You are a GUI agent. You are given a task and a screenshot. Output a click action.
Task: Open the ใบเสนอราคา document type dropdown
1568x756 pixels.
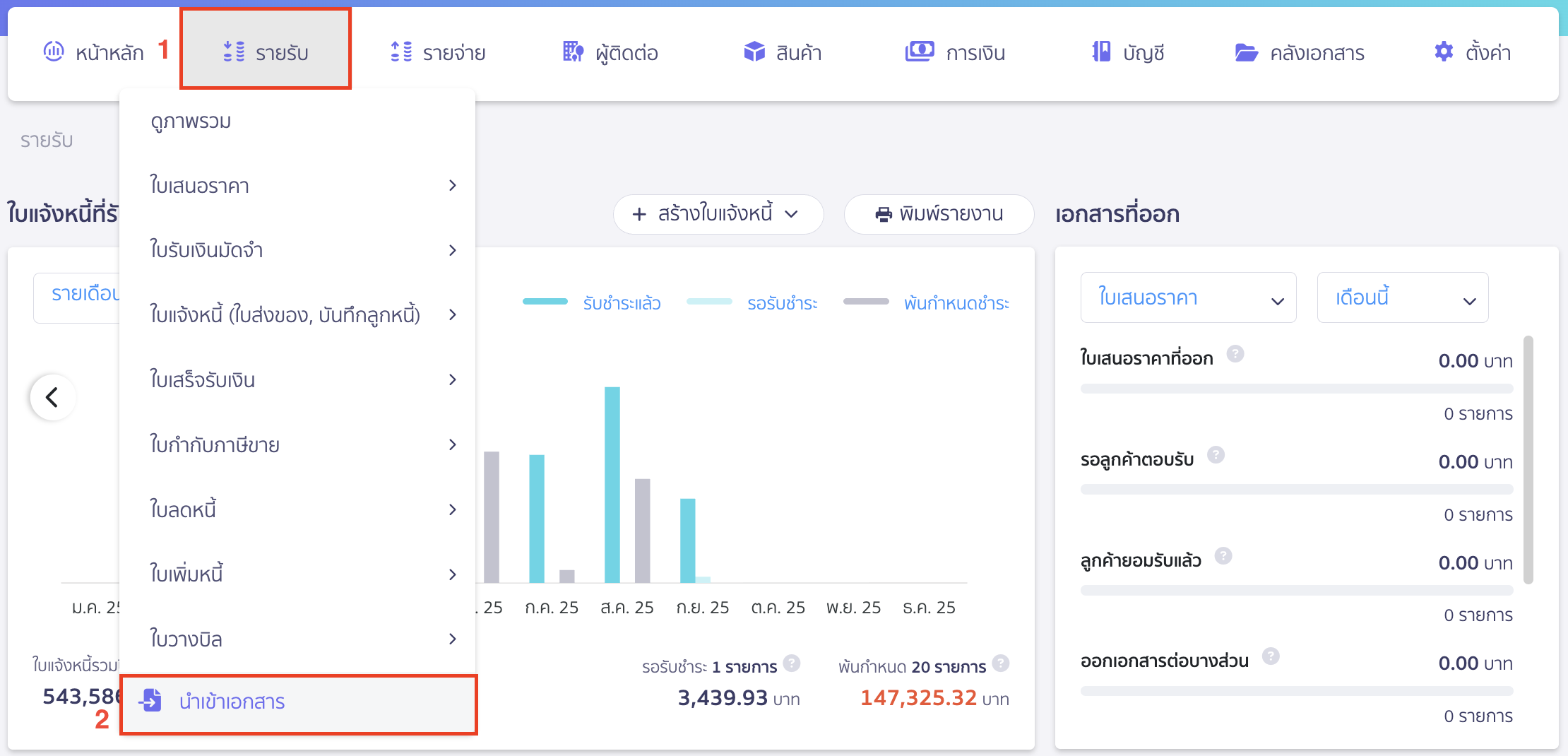(x=1188, y=297)
